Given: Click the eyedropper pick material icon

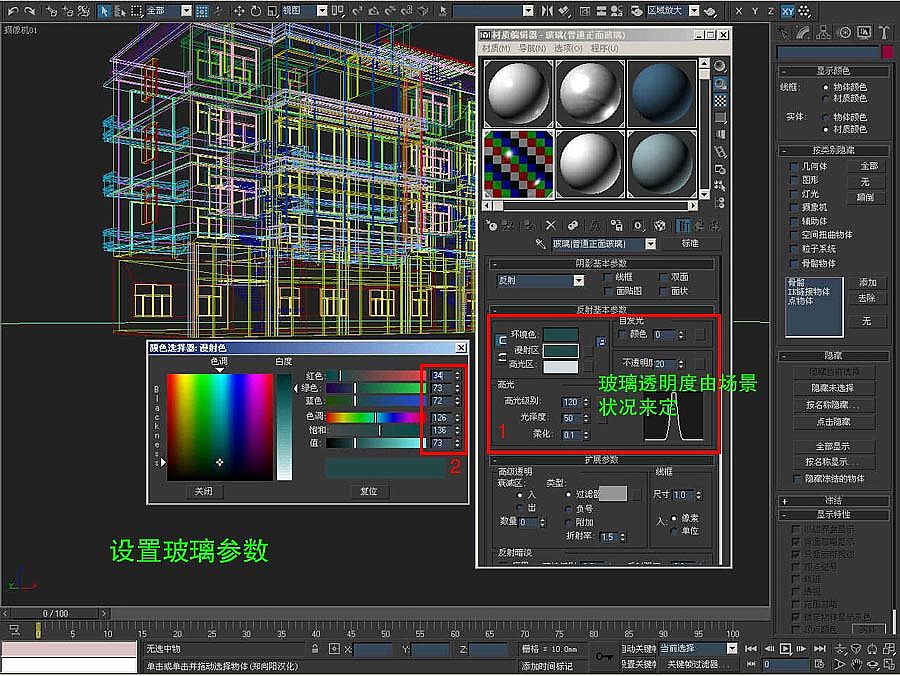Looking at the screenshot, I should click(x=540, y=244).
